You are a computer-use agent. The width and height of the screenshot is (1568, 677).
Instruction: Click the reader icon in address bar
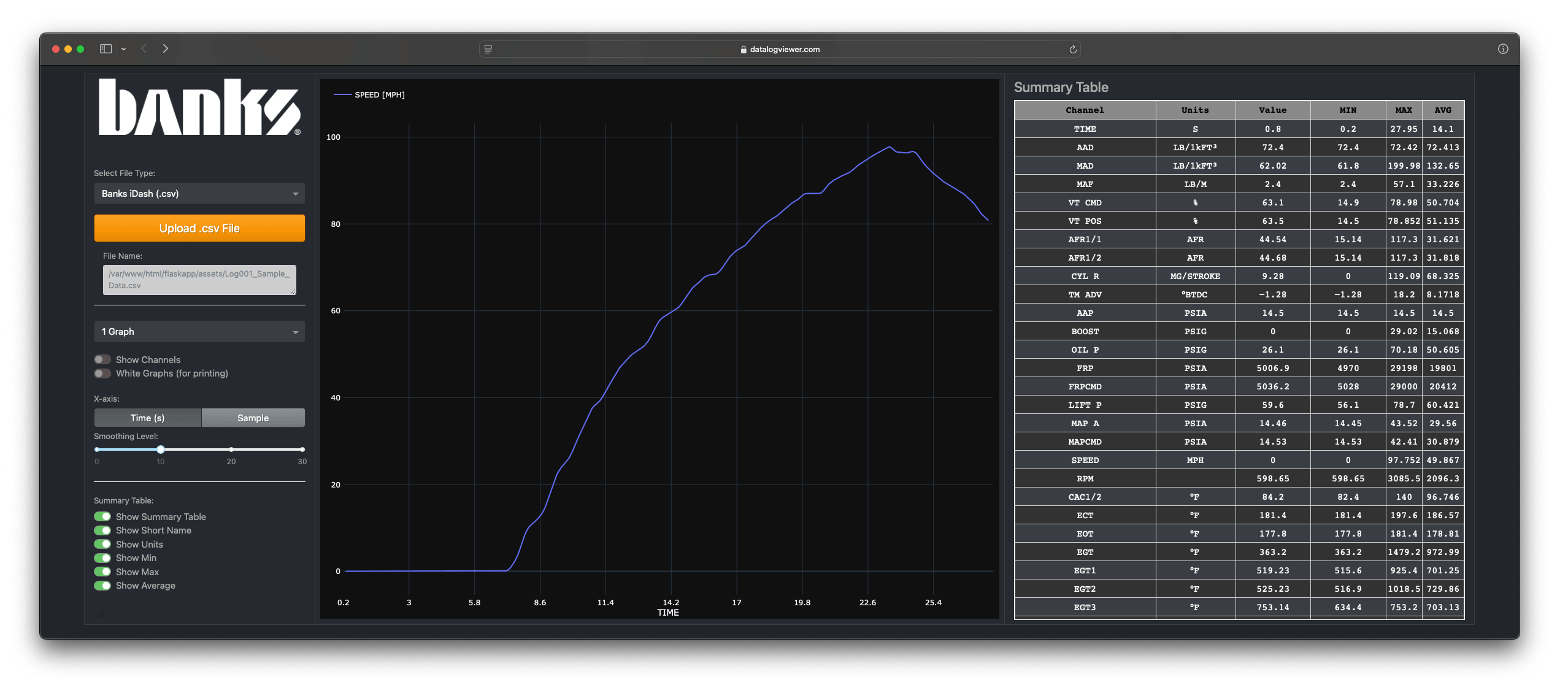pyautogui.click(x=488, y=50)
